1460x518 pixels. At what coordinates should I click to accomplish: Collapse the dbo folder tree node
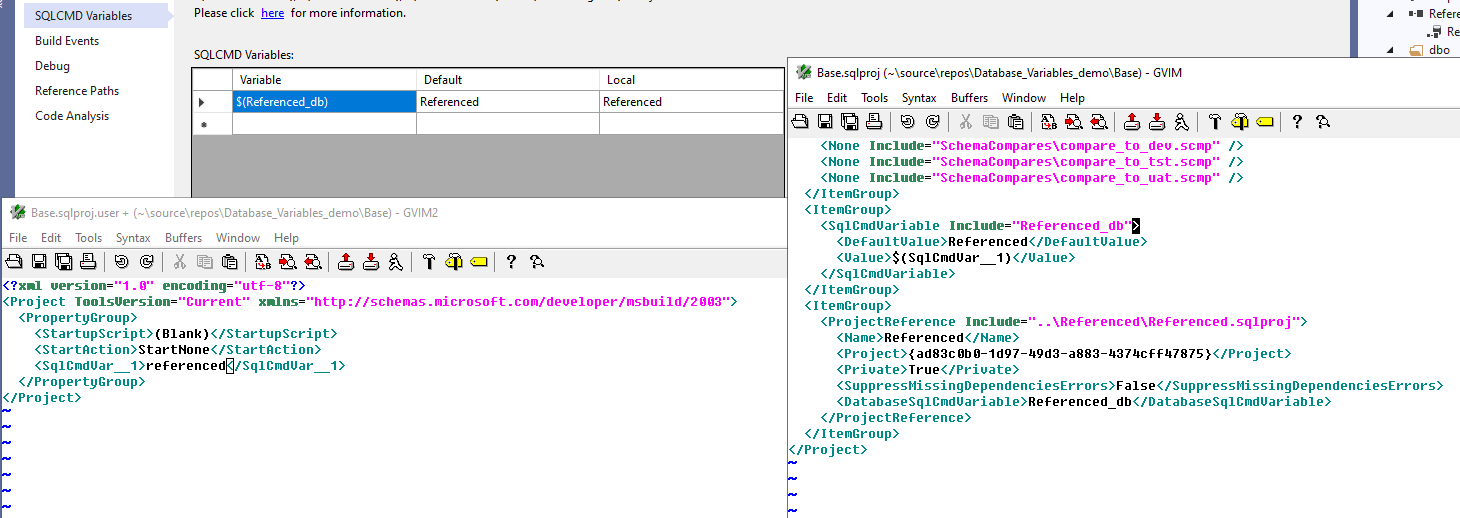(x=1390, y=50)
